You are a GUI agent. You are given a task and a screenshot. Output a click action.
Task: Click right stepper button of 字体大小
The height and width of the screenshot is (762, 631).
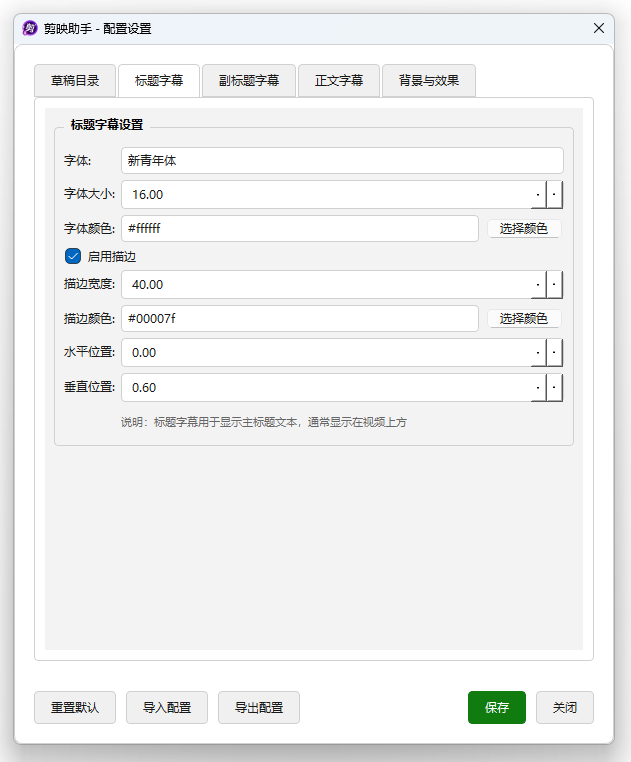(555, 195)
